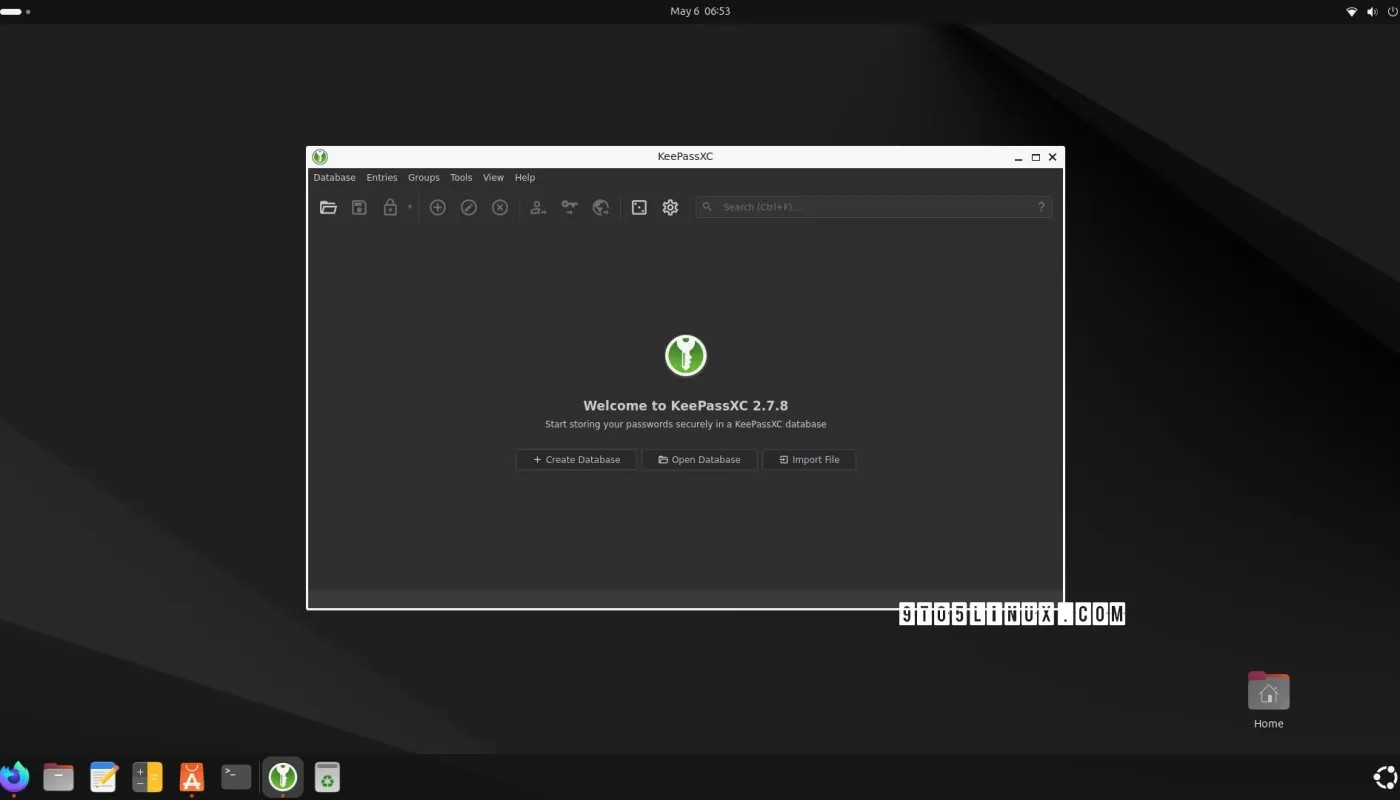
Task: Click the Copy Password key icon
Action: (x=569, y=207)
